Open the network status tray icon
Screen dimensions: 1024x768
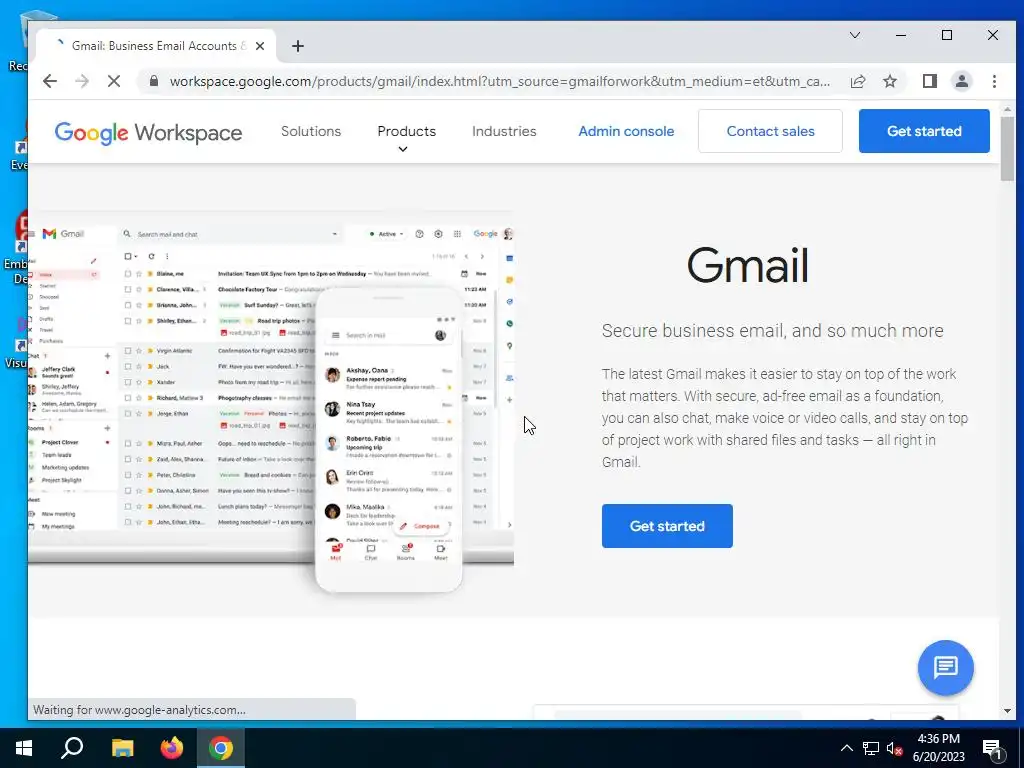(x=871, y=748)
